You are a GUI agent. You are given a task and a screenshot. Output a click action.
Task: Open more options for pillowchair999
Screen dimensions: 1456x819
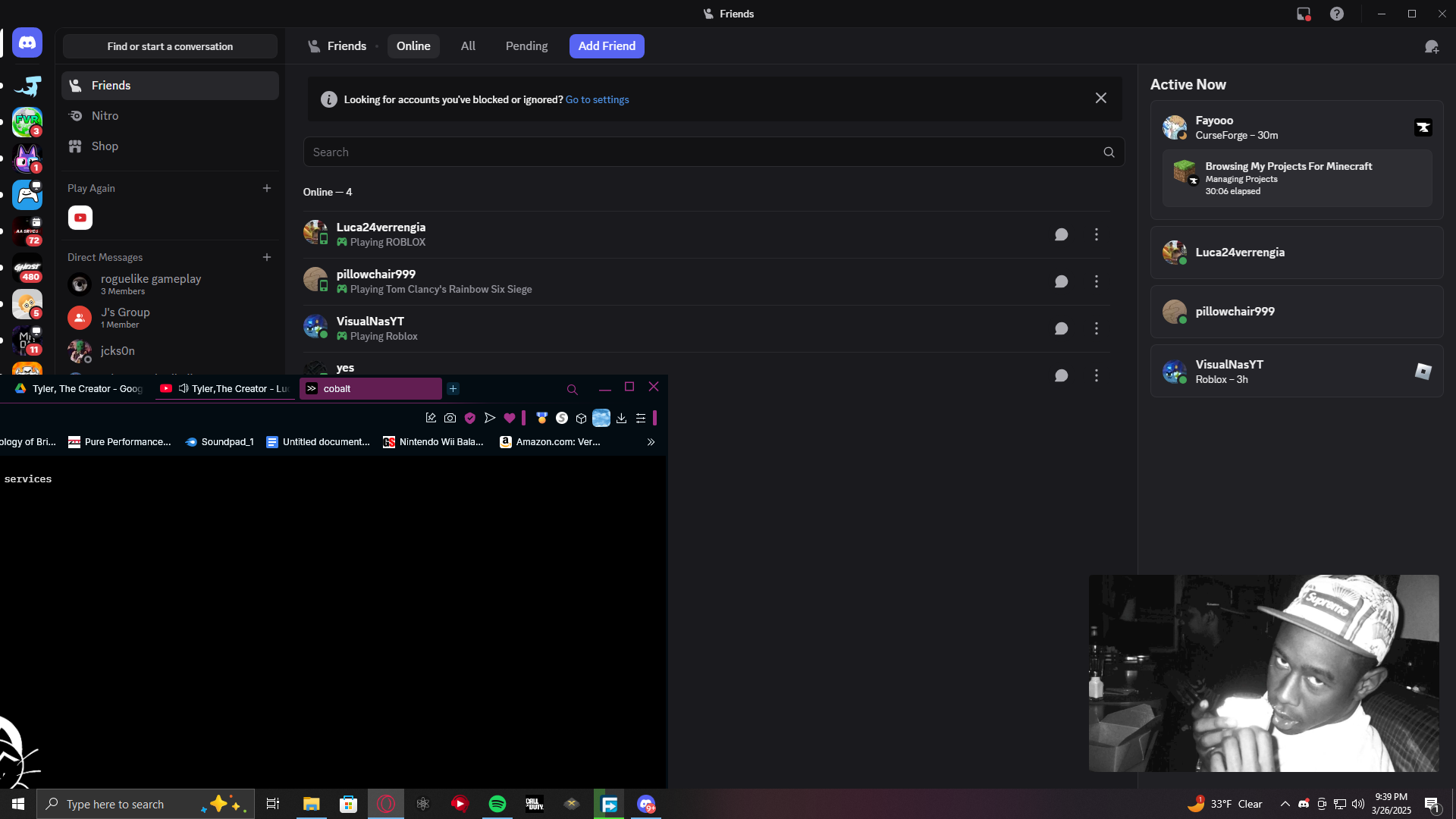[x=1096, y=282]
